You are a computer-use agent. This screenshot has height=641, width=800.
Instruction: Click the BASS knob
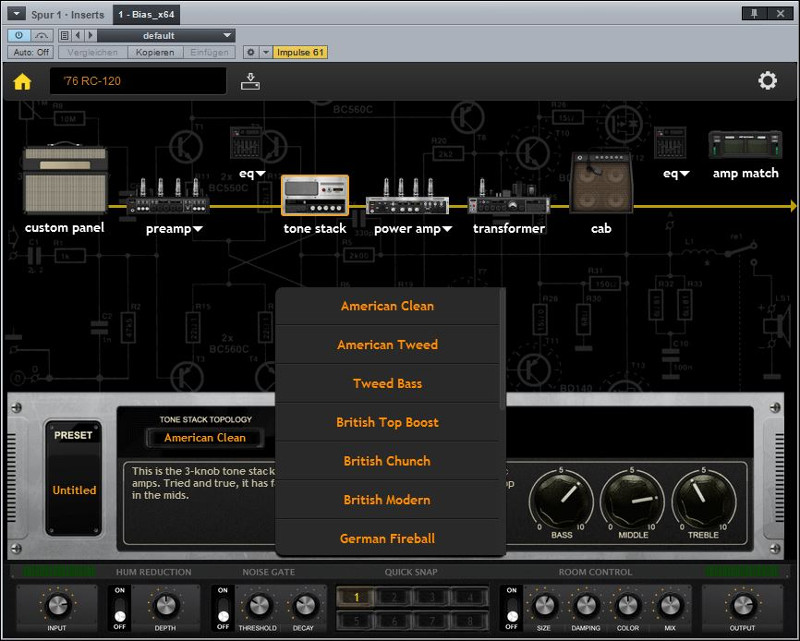point(561,499)
